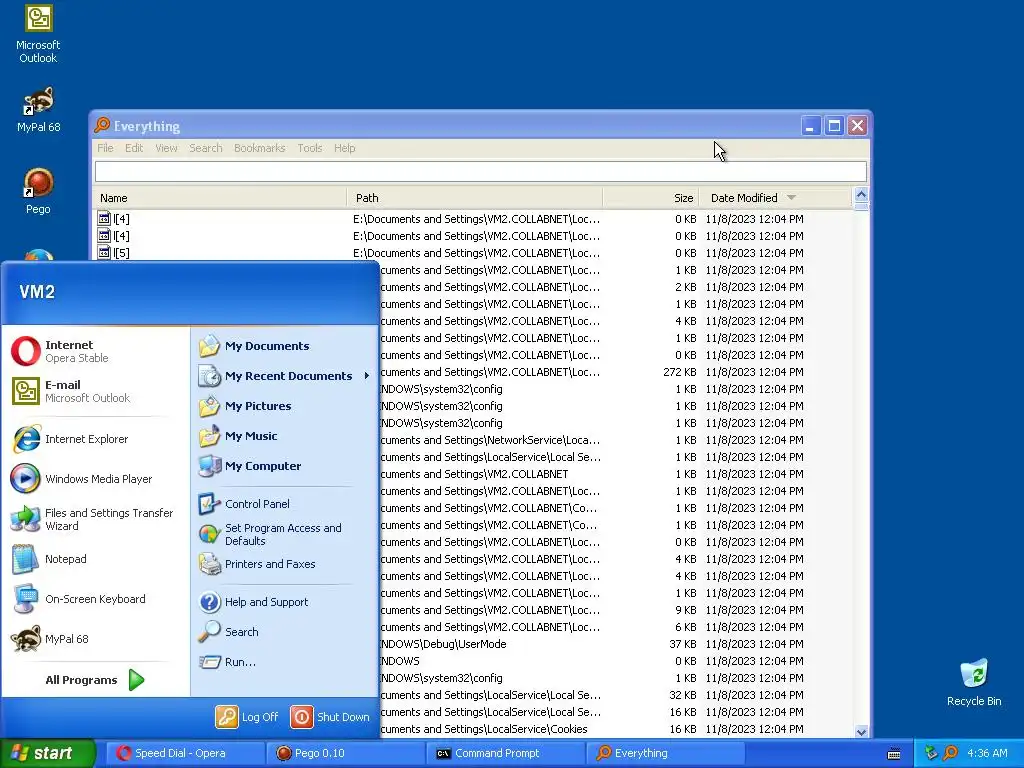Open Tools menu in Everything

tap(310, 148)
